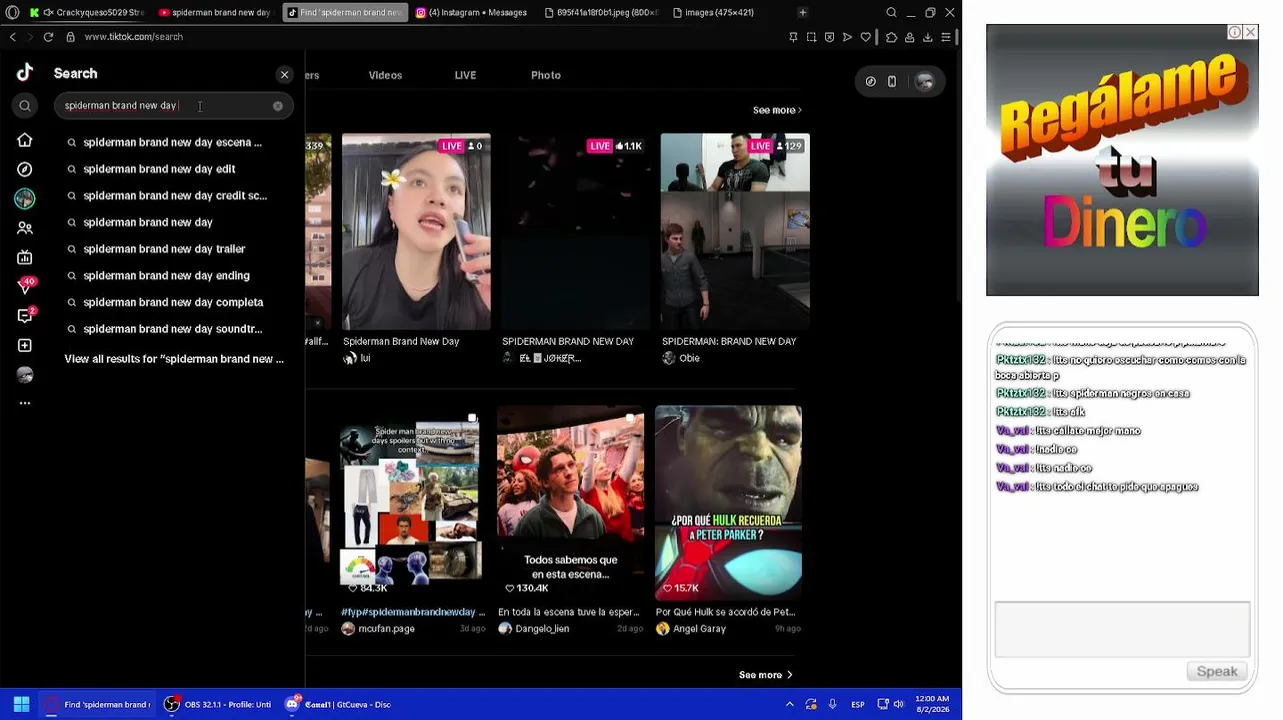Switch to YouTube 'spiderman brand new day' tab

coord(214,13)
